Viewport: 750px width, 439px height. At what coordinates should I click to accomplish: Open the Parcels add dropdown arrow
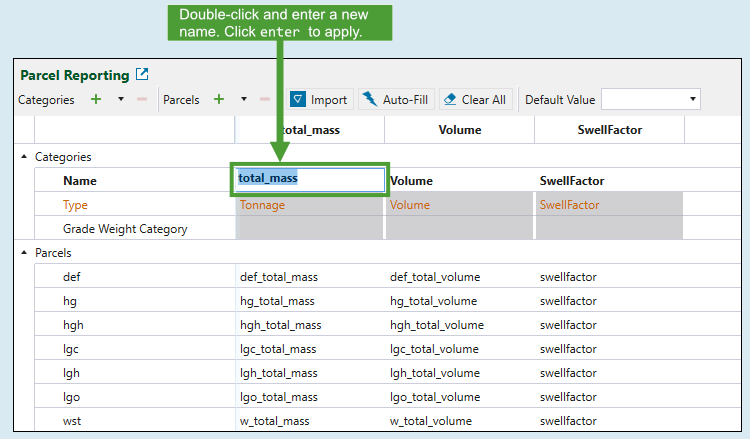coord(244,99)
